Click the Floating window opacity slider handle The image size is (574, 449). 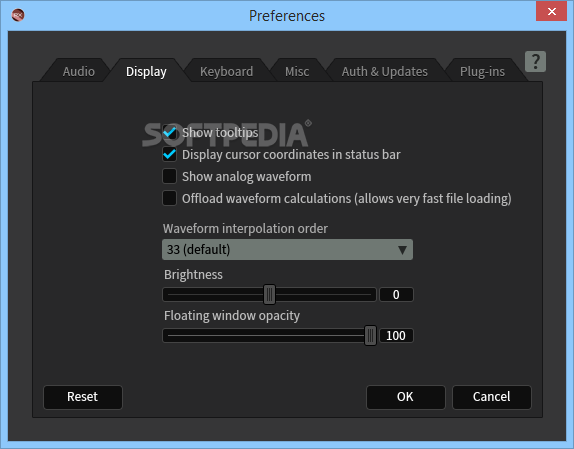[370, 336]
